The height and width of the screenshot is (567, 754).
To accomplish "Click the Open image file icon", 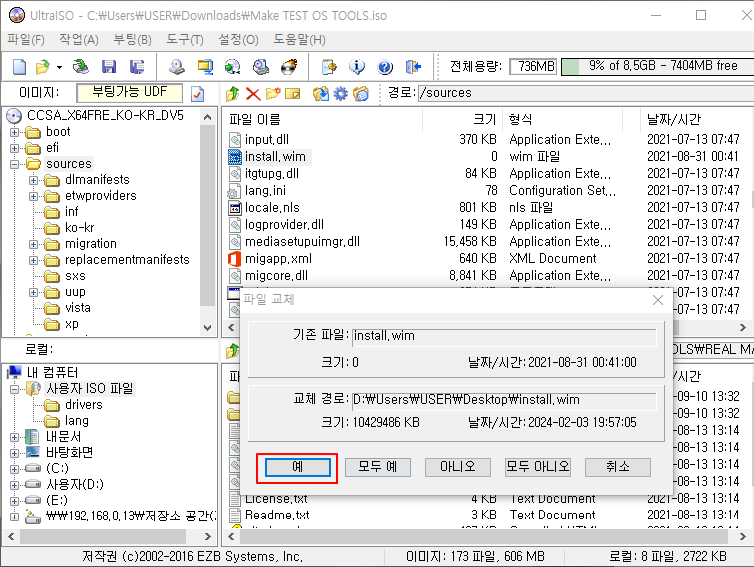I will (x=43, y=67).
